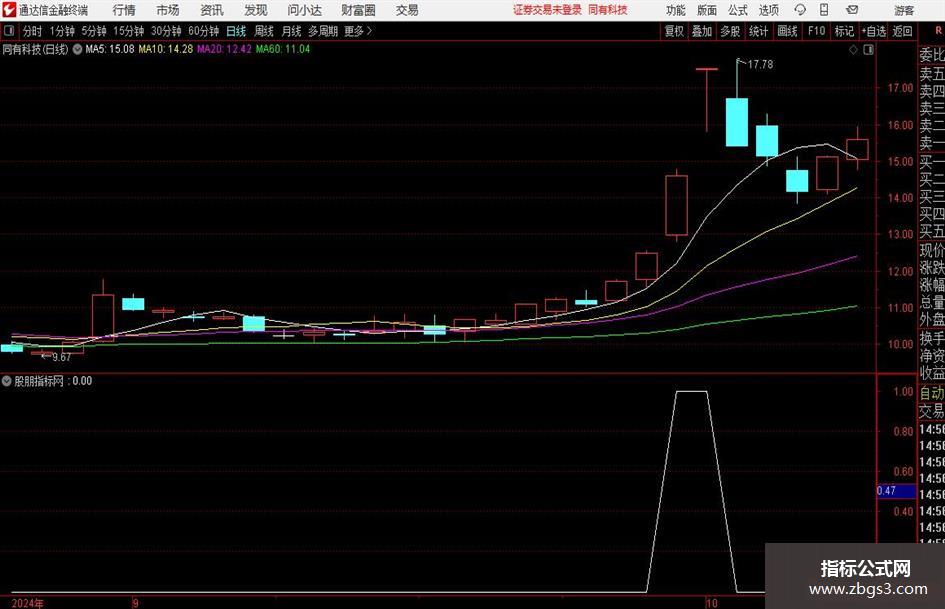Click the 多股 multi-stock button
Screen dimensions: 945x609
[x=730, y=31]
